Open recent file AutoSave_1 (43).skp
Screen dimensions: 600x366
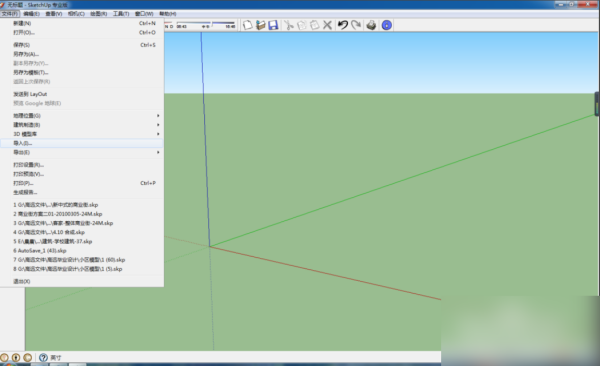click(x=82, y=251)
